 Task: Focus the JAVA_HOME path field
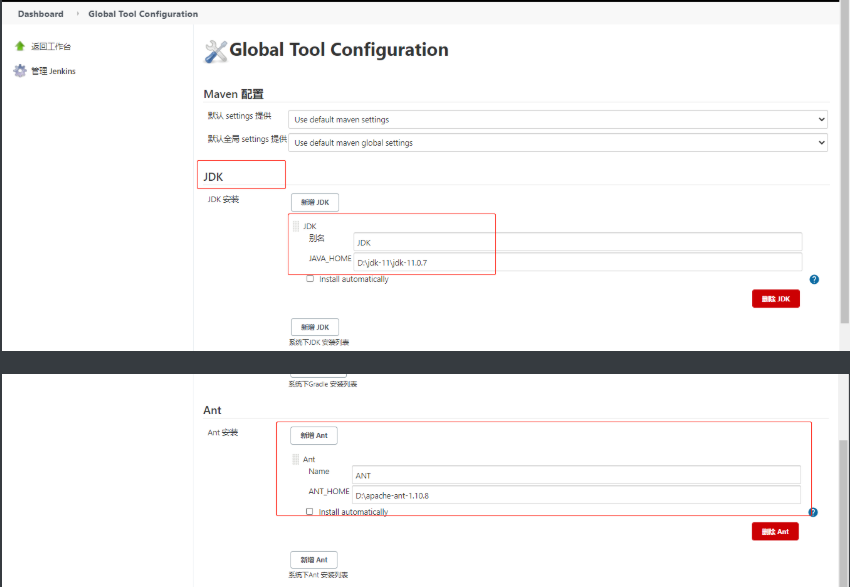coord(578,262)
